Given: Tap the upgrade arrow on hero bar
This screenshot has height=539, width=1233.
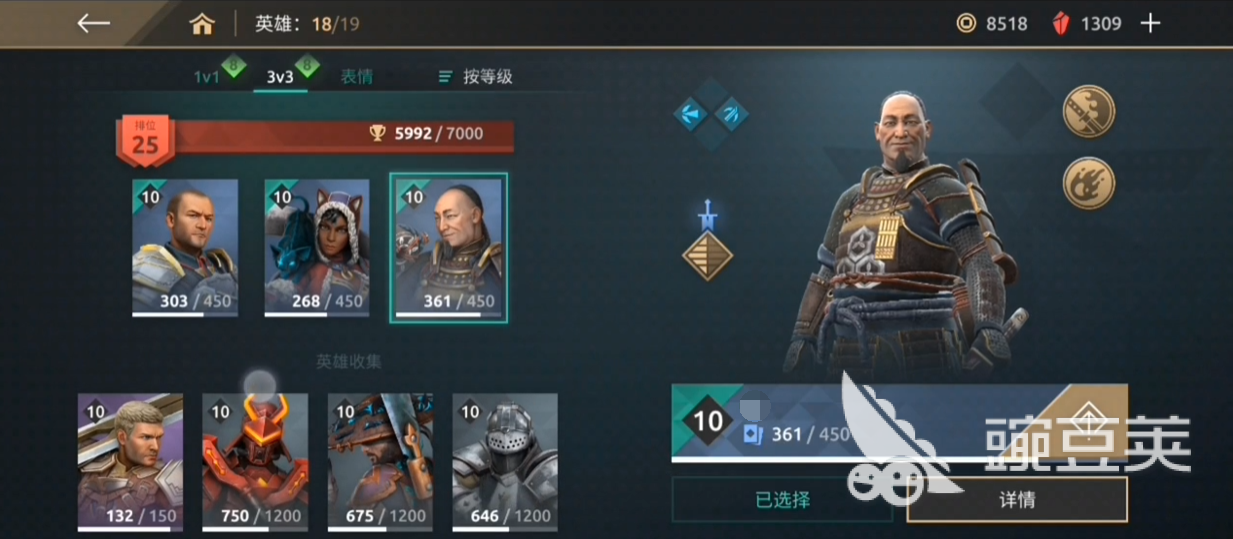Looking at the screenshot, I should point(1089,414).
